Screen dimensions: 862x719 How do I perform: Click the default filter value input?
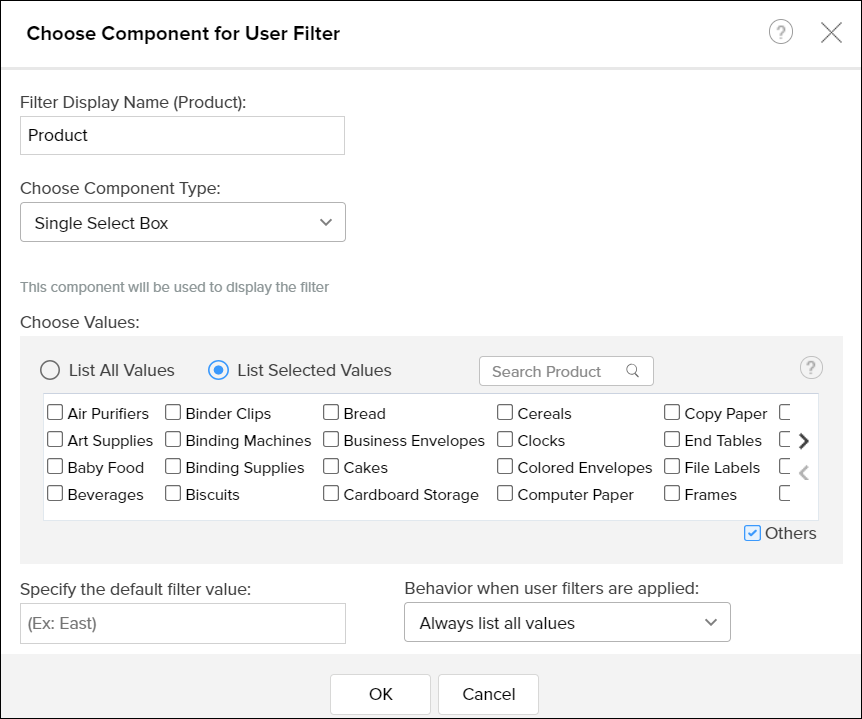point(182,623)
